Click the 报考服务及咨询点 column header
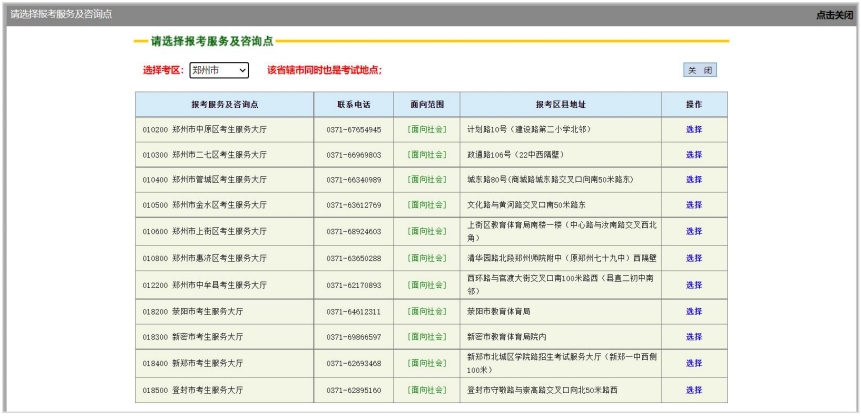861x417 pixels. [224, 104]
